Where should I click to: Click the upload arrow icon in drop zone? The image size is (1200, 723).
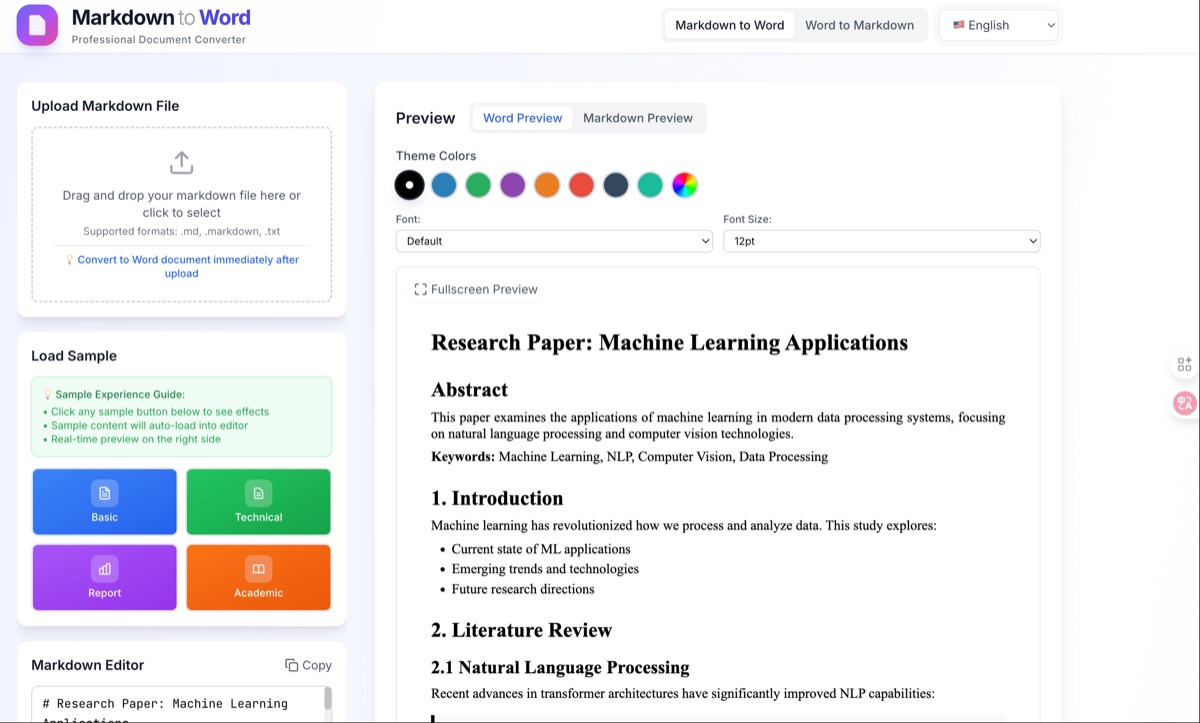[181, 163]
